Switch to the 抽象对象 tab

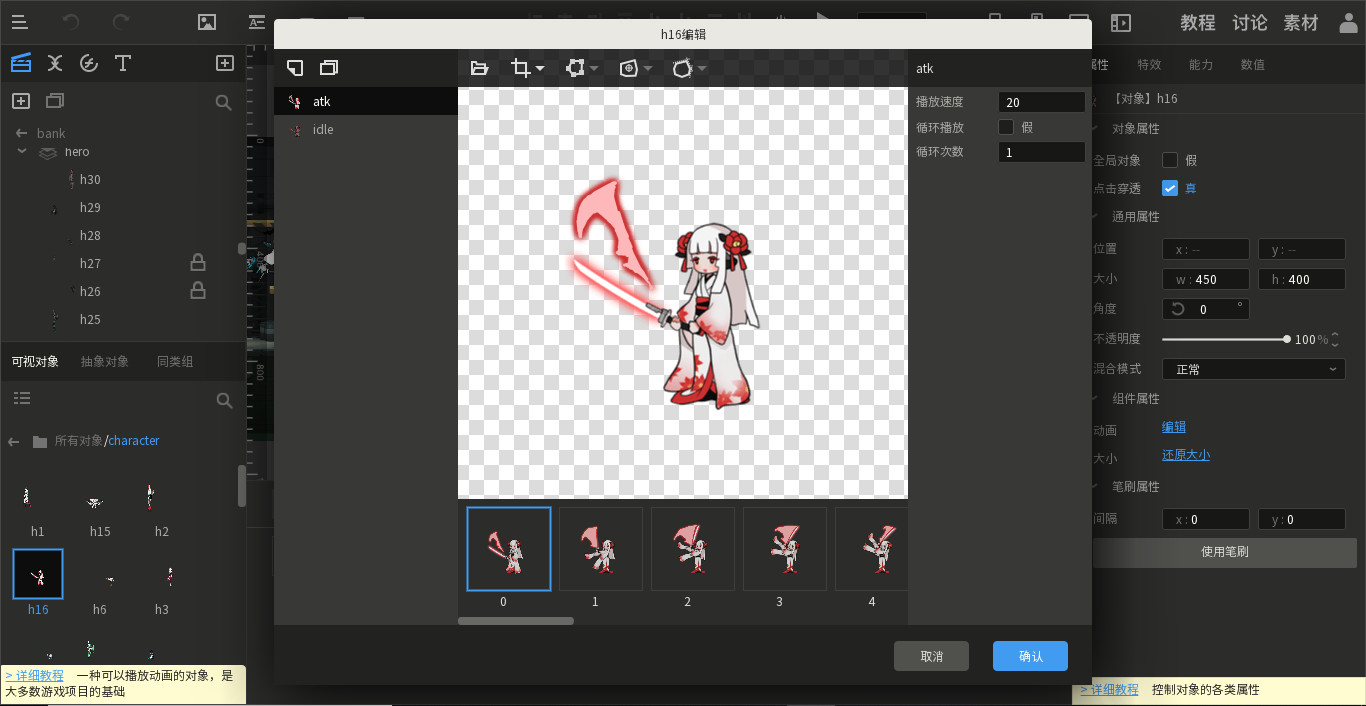click(x=103, y=361)
